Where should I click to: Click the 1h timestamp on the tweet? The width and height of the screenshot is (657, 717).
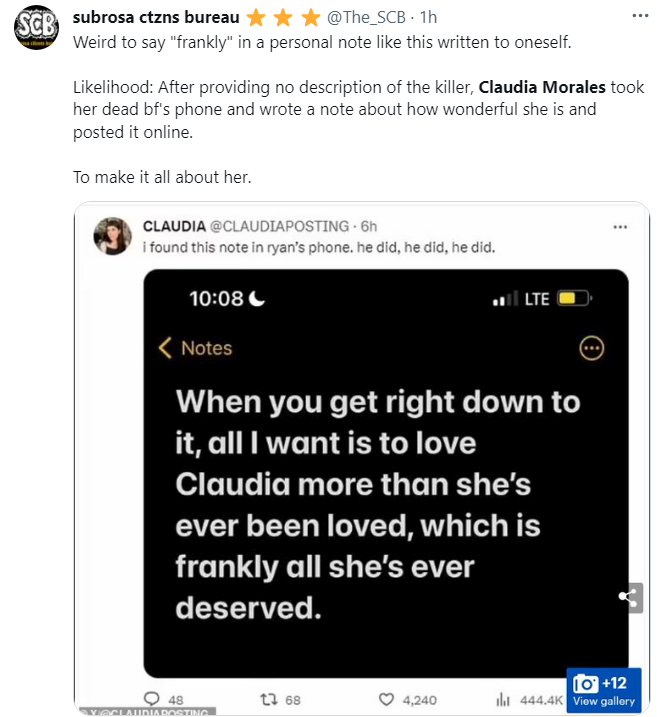(426, 18)
